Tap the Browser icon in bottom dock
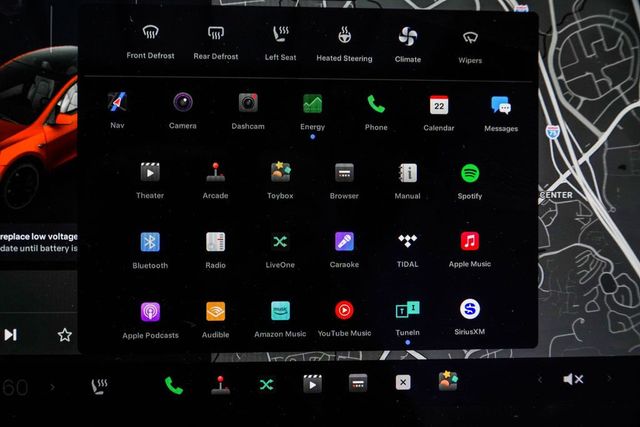Image resolution: width=640 pixels, height=427 pixels. coord(358,383)
